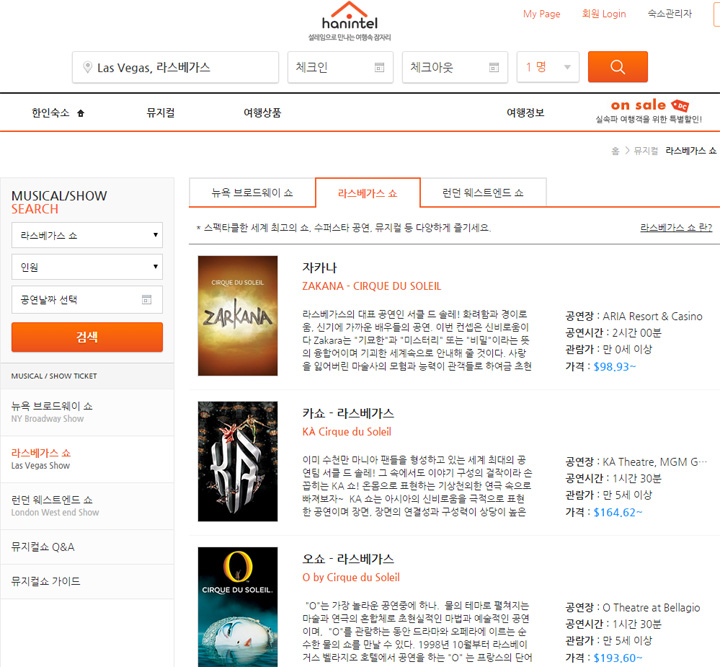Switch to 뉴욕 브로드웨이 쇼 tab
This screenshot has height=667, width=720.
252,193
